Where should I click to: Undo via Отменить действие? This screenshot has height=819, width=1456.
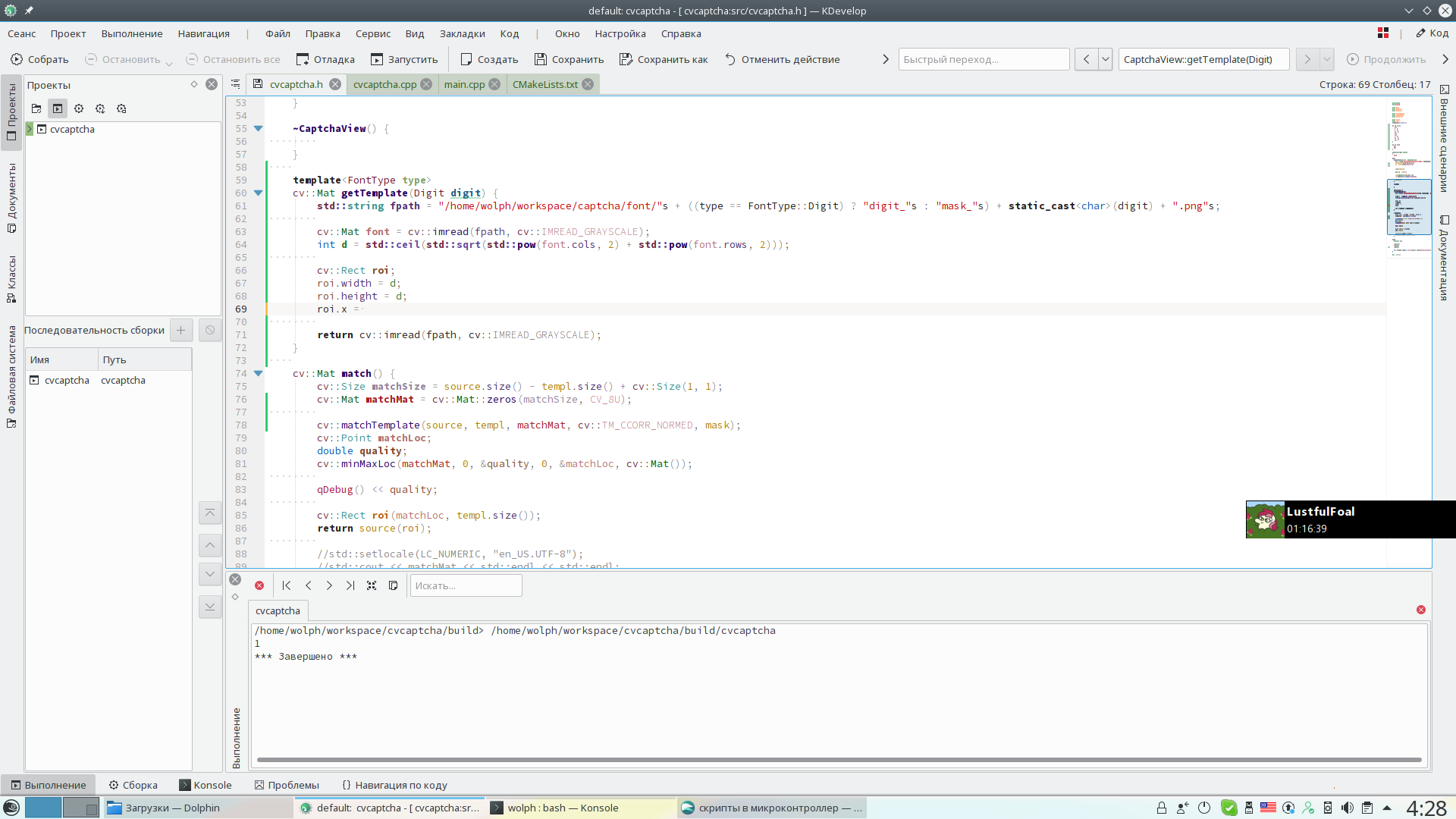point(783,59)
